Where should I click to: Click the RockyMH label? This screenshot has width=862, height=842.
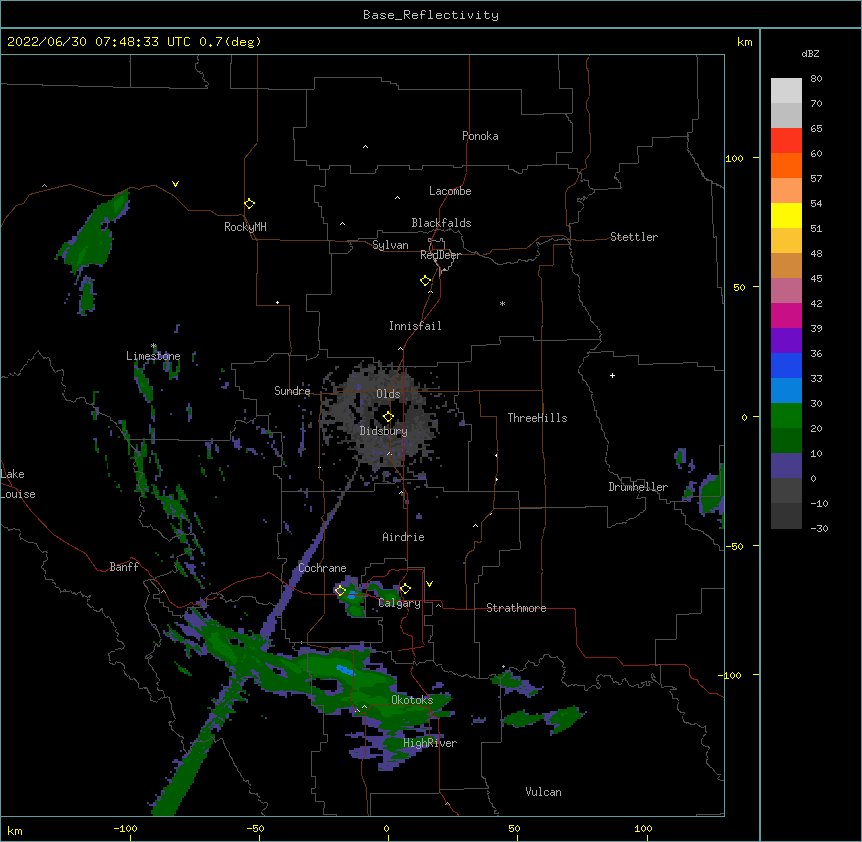tap(245, 227)
